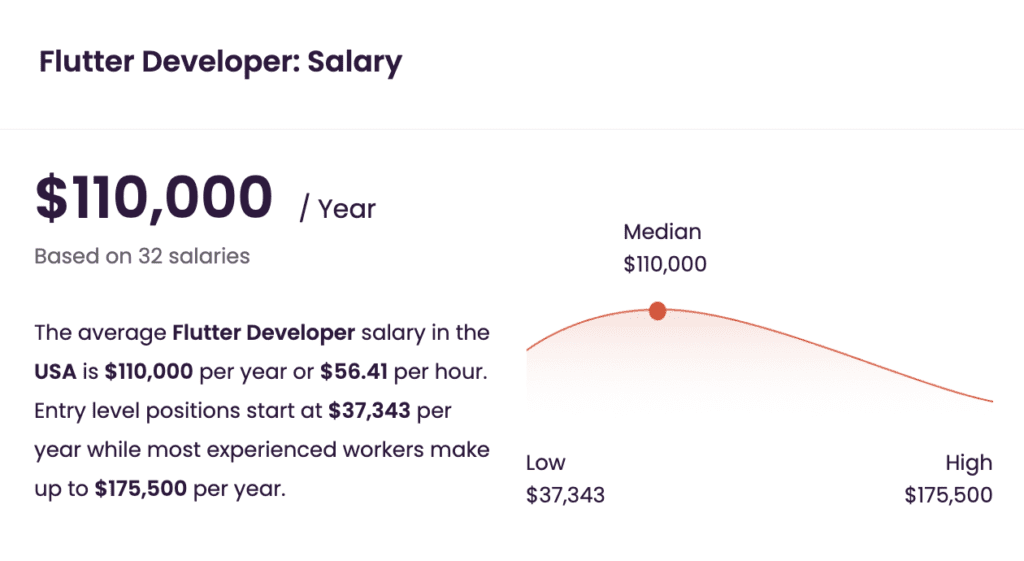
Task: Click the Based on 32 salaries text
Action: click(x=142, y=256)
